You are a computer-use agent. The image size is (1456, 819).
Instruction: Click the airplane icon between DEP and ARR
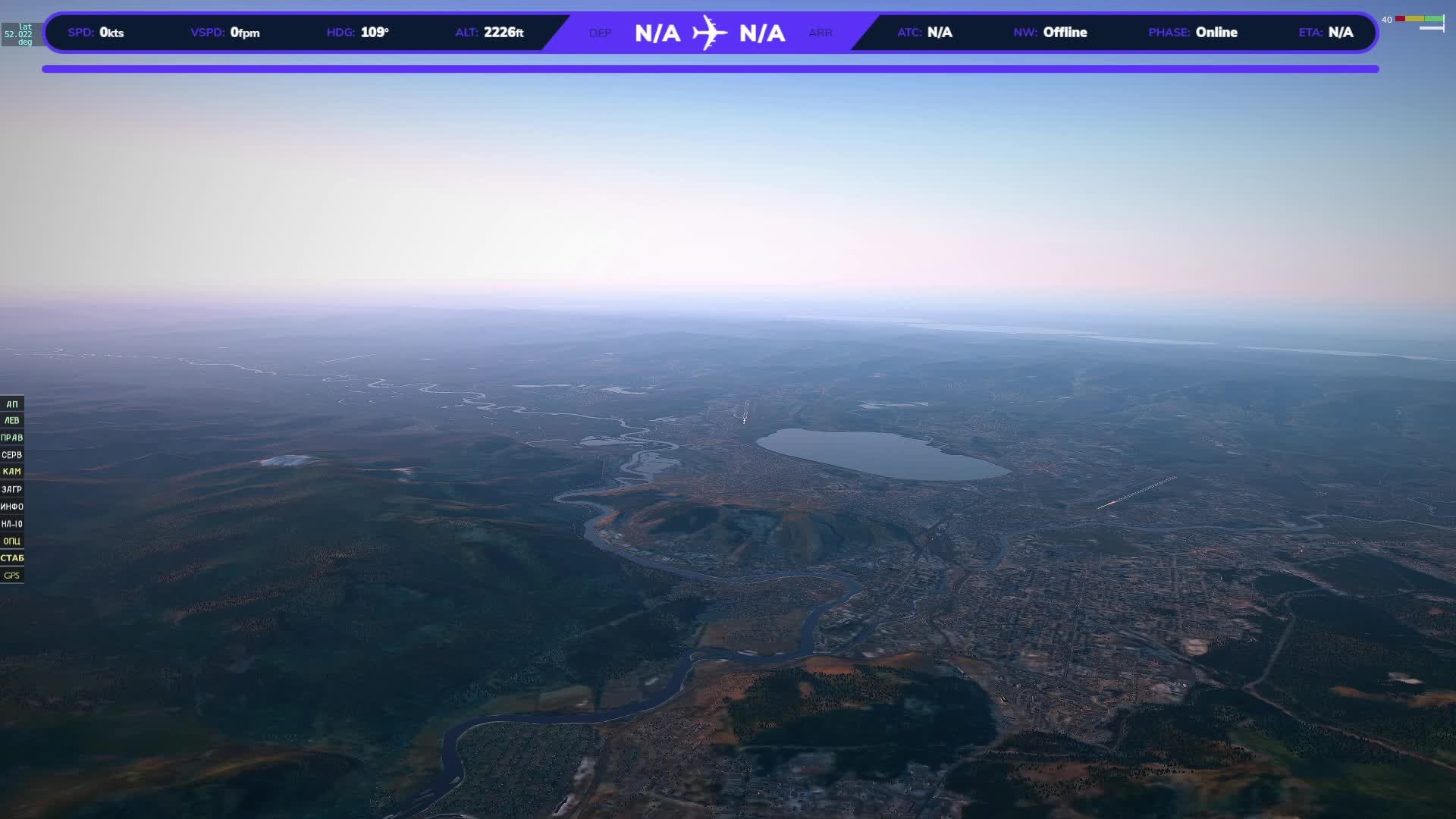tap(709, 33)
